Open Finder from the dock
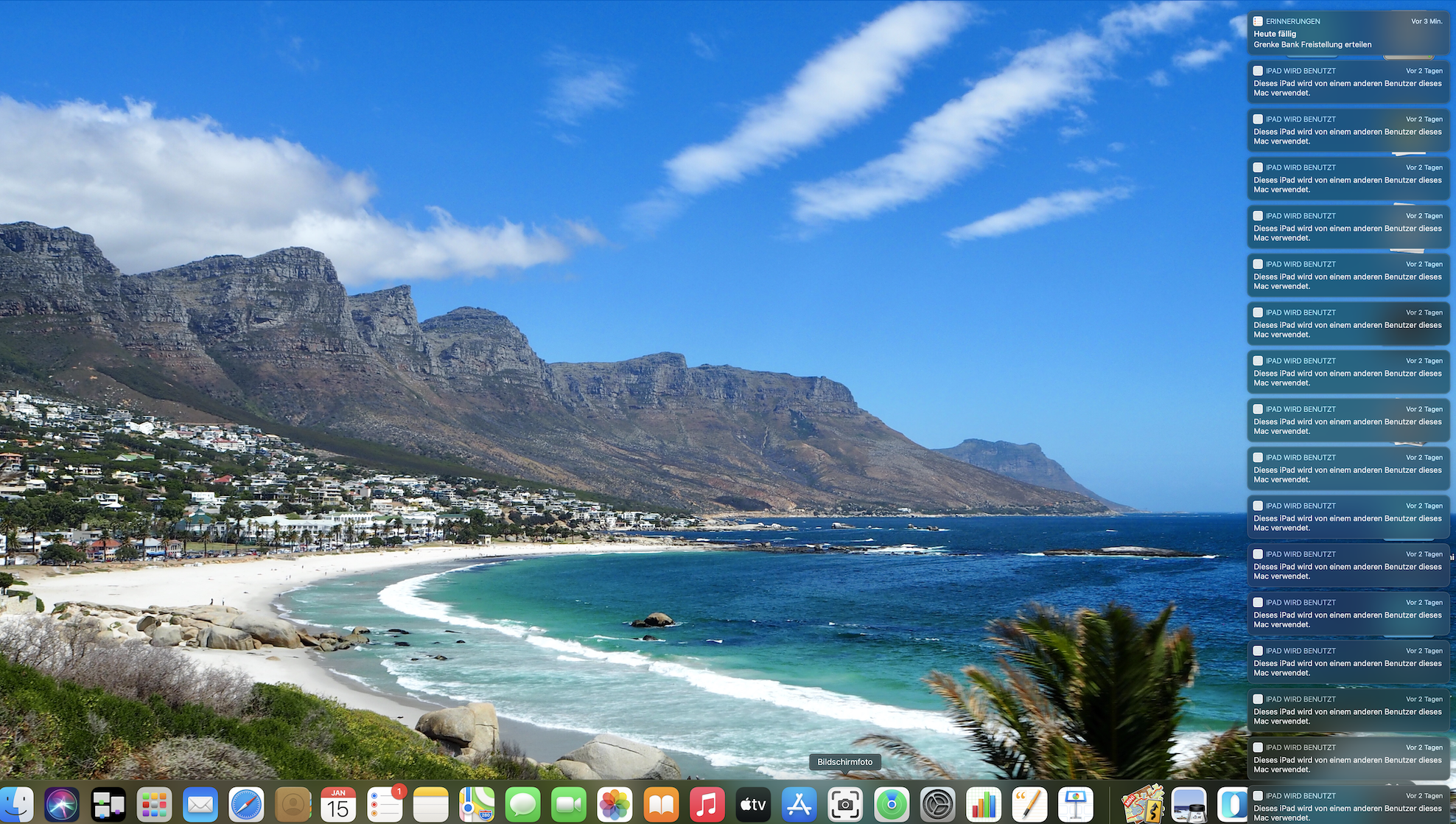The image size is (1456, 824). [x=16, y=804]
